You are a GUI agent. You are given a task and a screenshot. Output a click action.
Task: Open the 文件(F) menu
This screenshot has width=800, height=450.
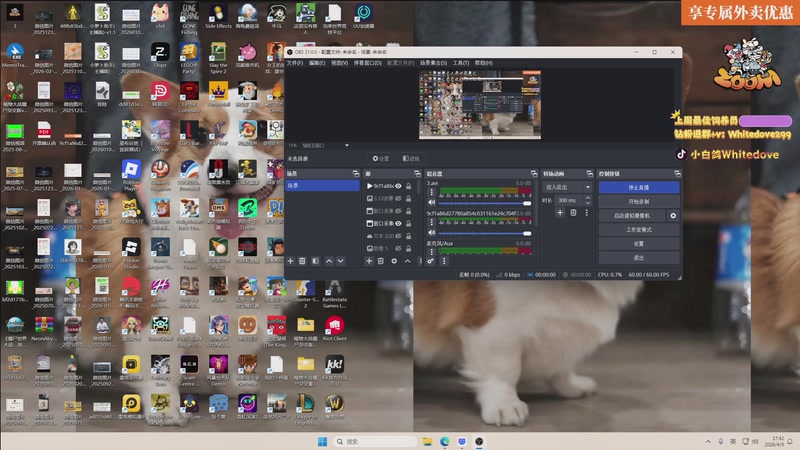click(294, 63)
